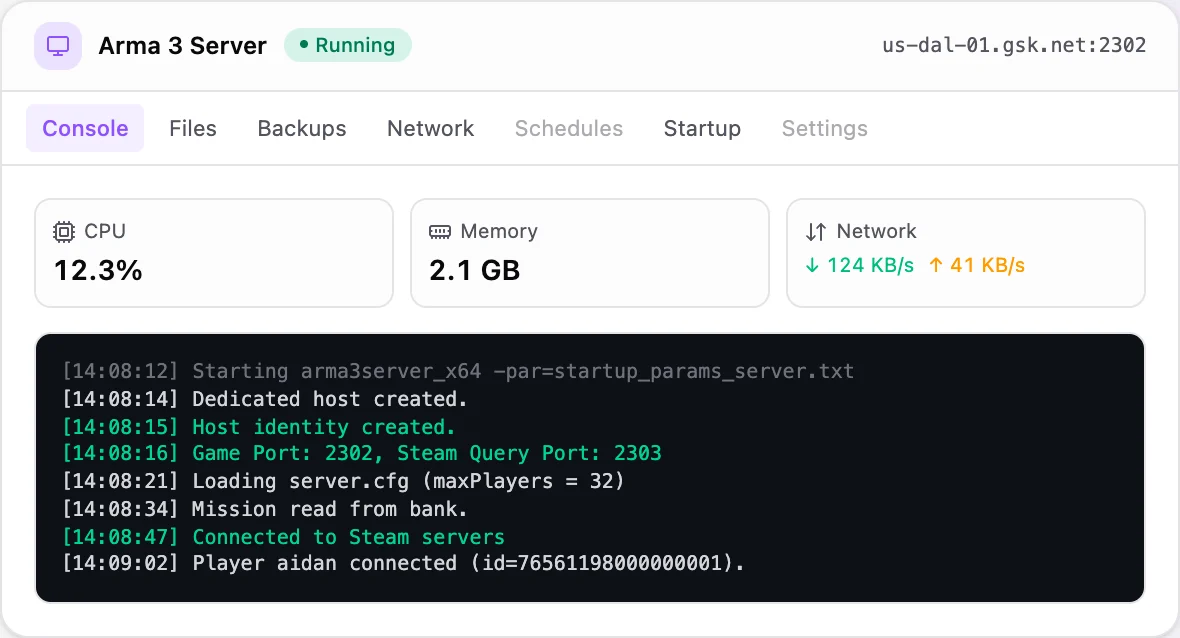Select the Schedules tab
The width and height of the screenshot is (1180, 638).
(569, 129)
